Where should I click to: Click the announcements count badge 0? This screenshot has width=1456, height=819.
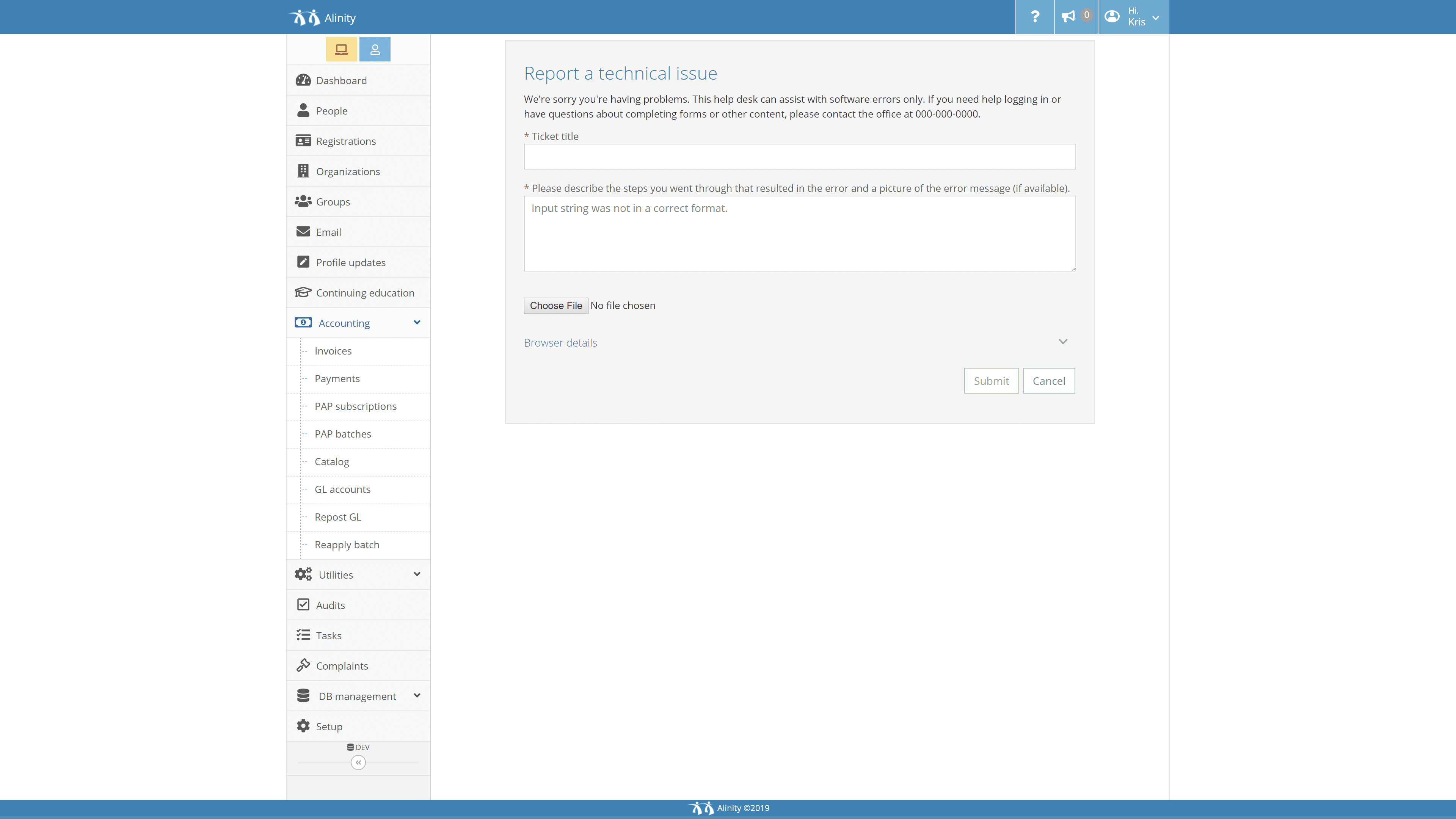[x=1086, y=15]
